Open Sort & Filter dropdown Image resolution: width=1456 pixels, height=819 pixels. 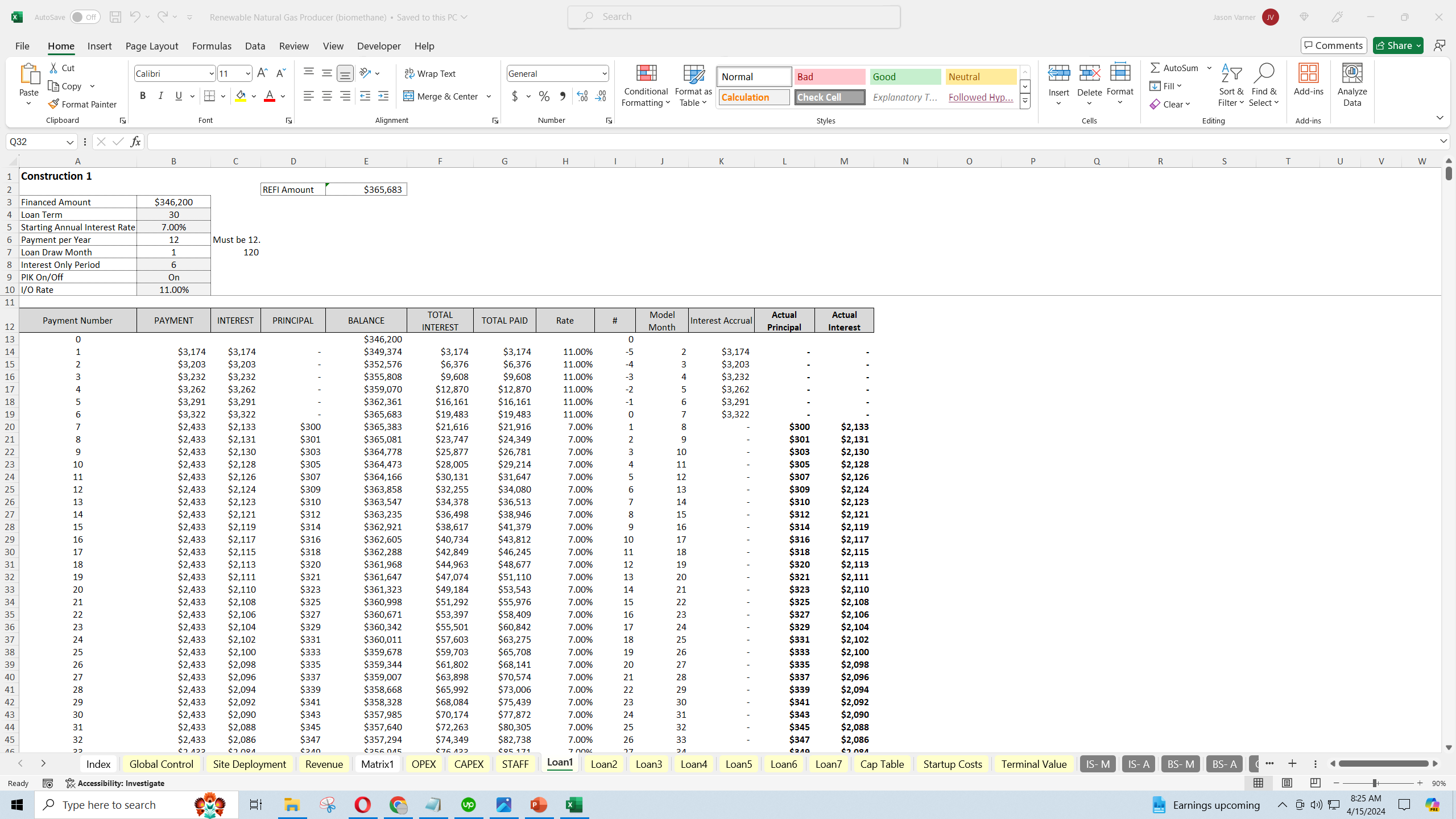(x=1231, y=85)
